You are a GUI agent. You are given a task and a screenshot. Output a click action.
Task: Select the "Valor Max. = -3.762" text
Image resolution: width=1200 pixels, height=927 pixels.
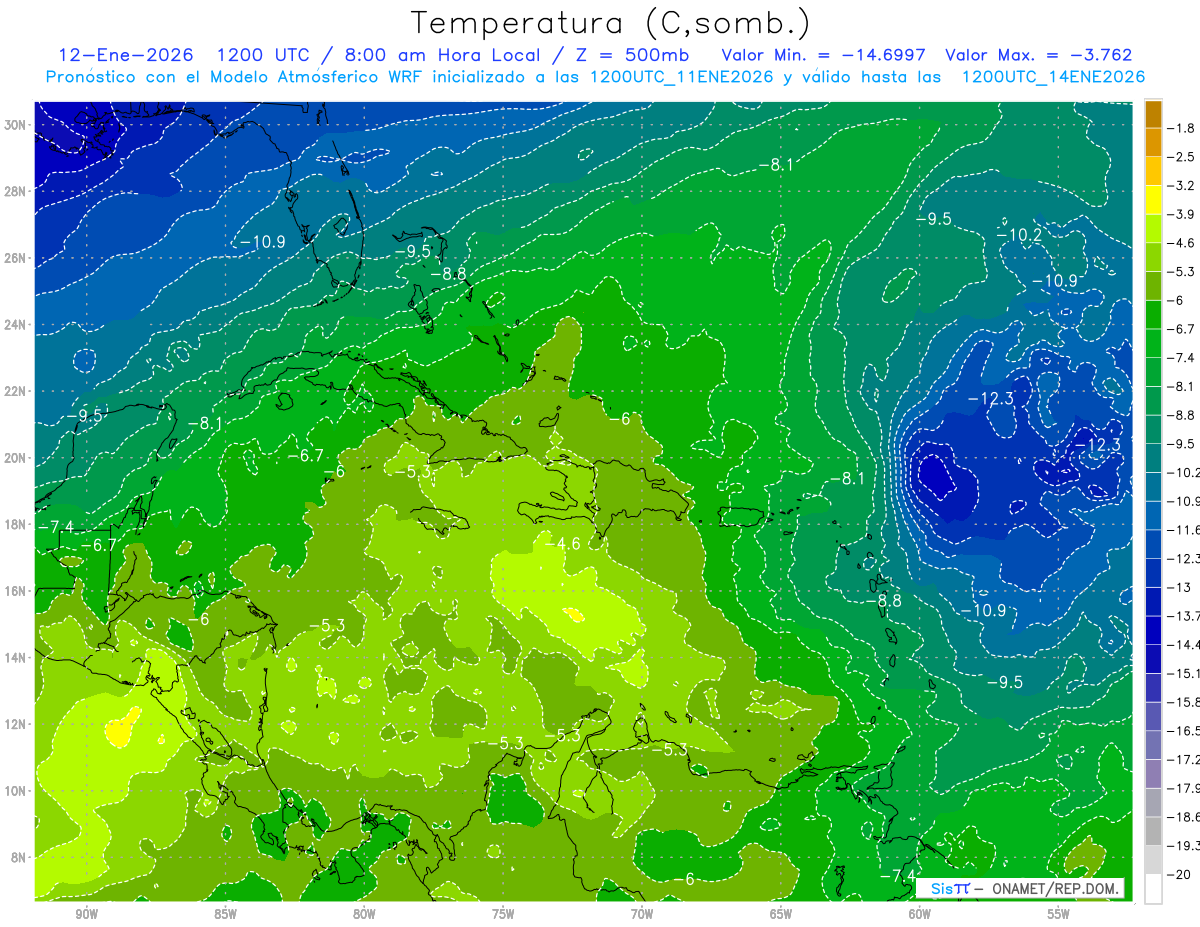pyautogui.click(x=1038, y=55)
